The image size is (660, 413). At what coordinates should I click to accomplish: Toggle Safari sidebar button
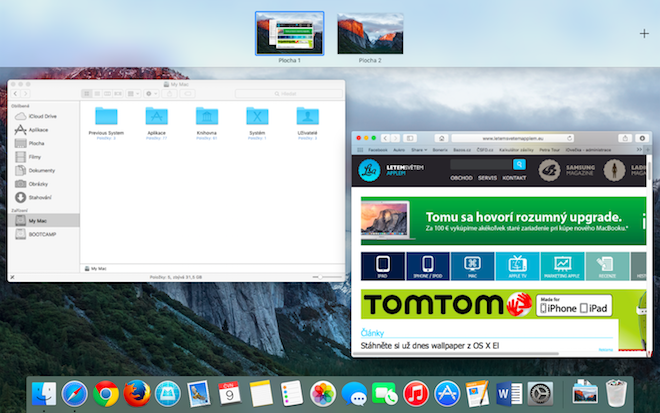coord(410,138)
